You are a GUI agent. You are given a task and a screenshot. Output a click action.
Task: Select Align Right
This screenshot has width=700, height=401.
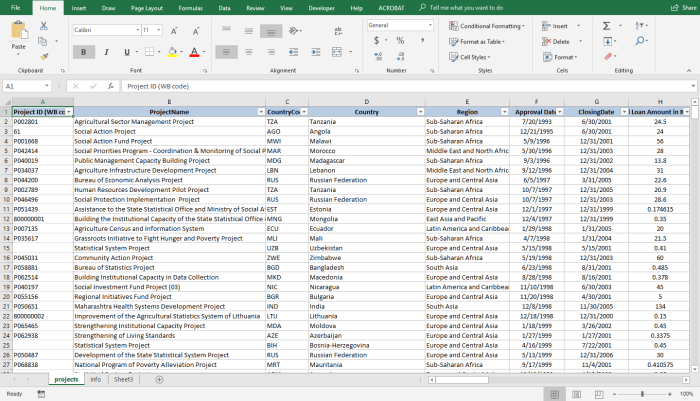271,52
